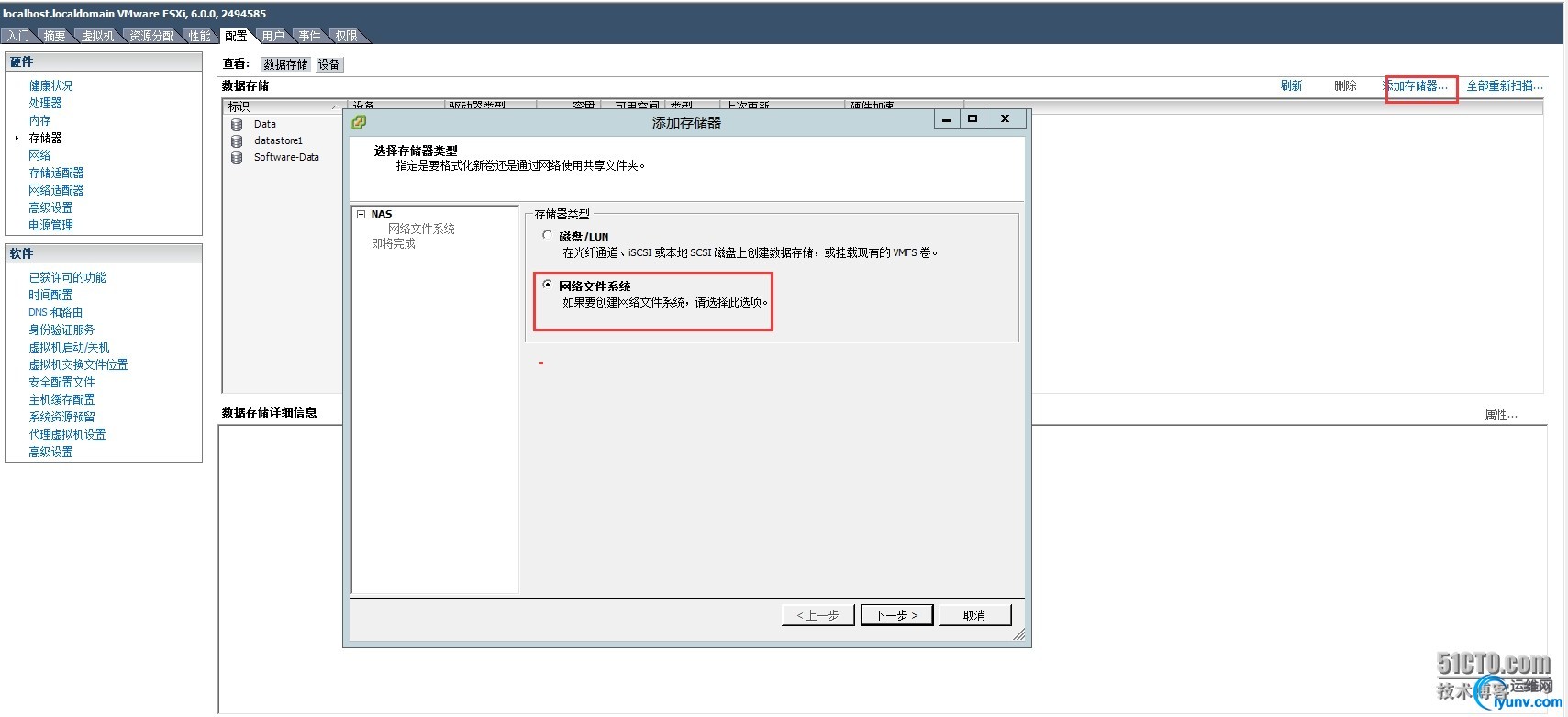Open the 处理器 hardware page

click(x=45, y=103)
